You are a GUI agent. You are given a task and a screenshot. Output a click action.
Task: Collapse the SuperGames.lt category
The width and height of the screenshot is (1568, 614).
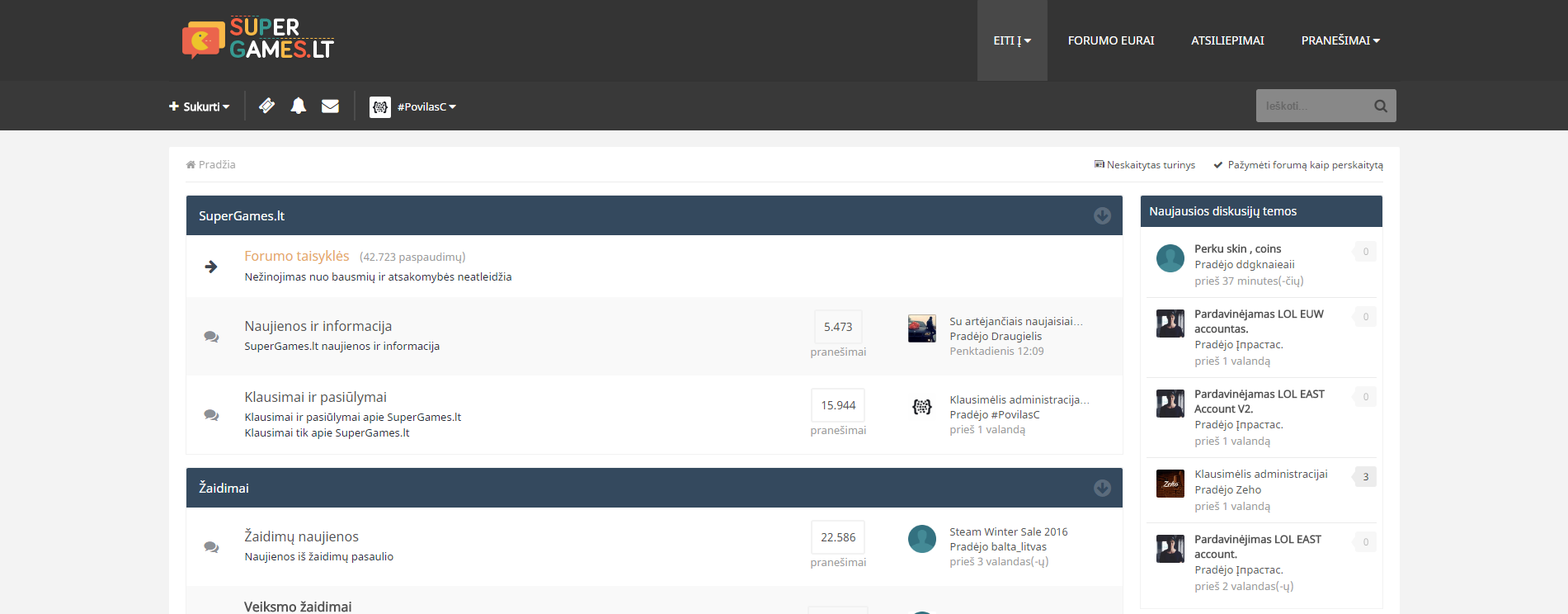1102,215
